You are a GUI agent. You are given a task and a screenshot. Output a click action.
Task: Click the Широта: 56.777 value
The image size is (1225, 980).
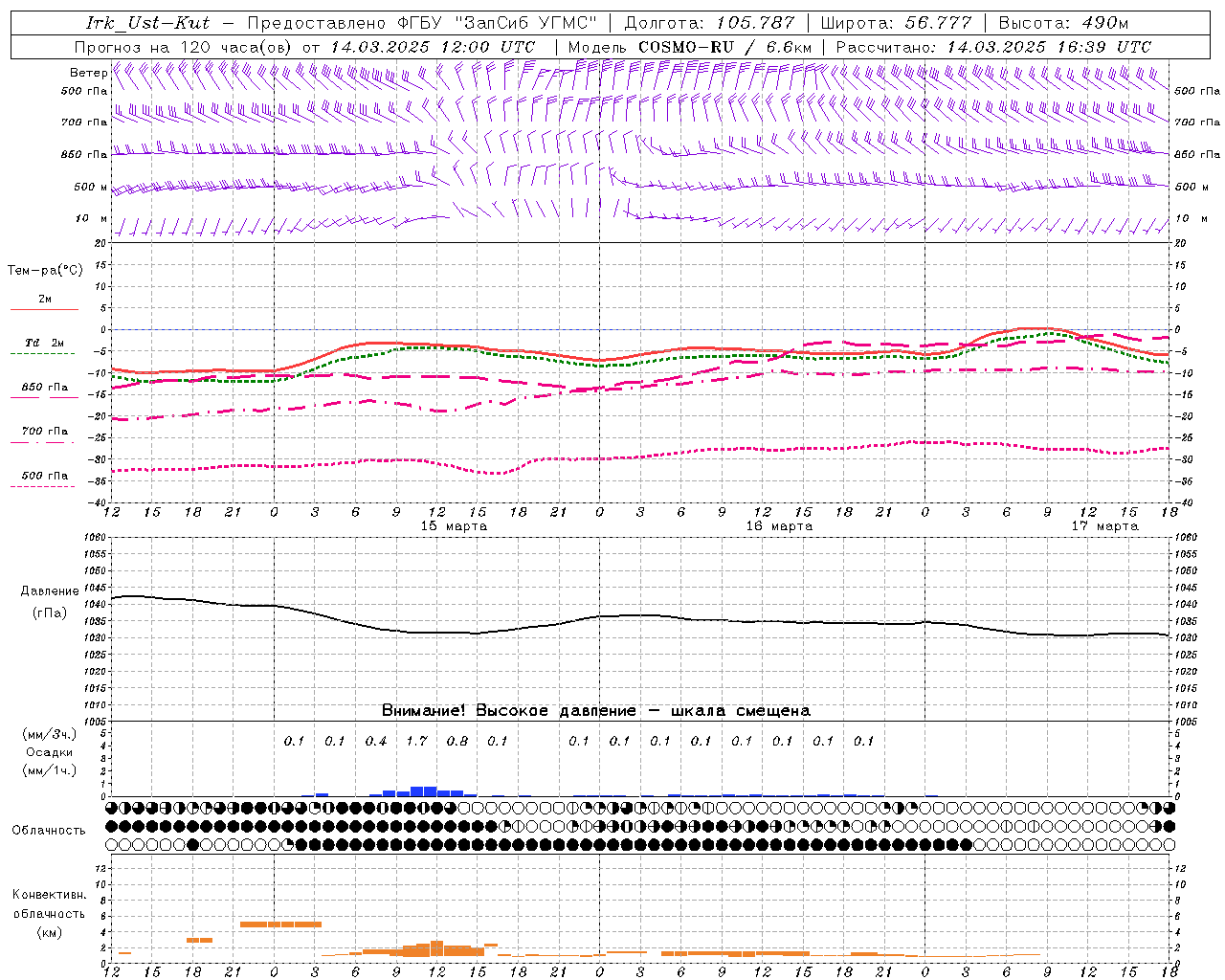point(897,23)
